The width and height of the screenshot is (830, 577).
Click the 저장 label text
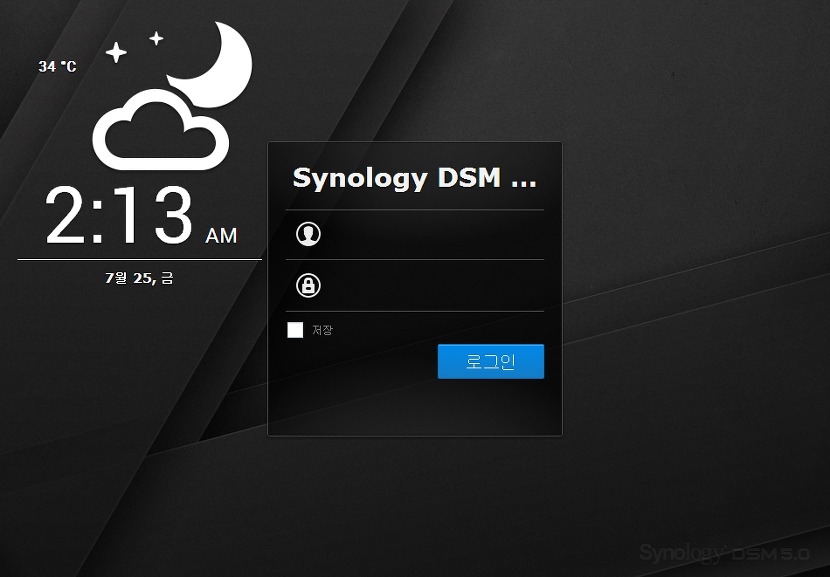[322, 330]
